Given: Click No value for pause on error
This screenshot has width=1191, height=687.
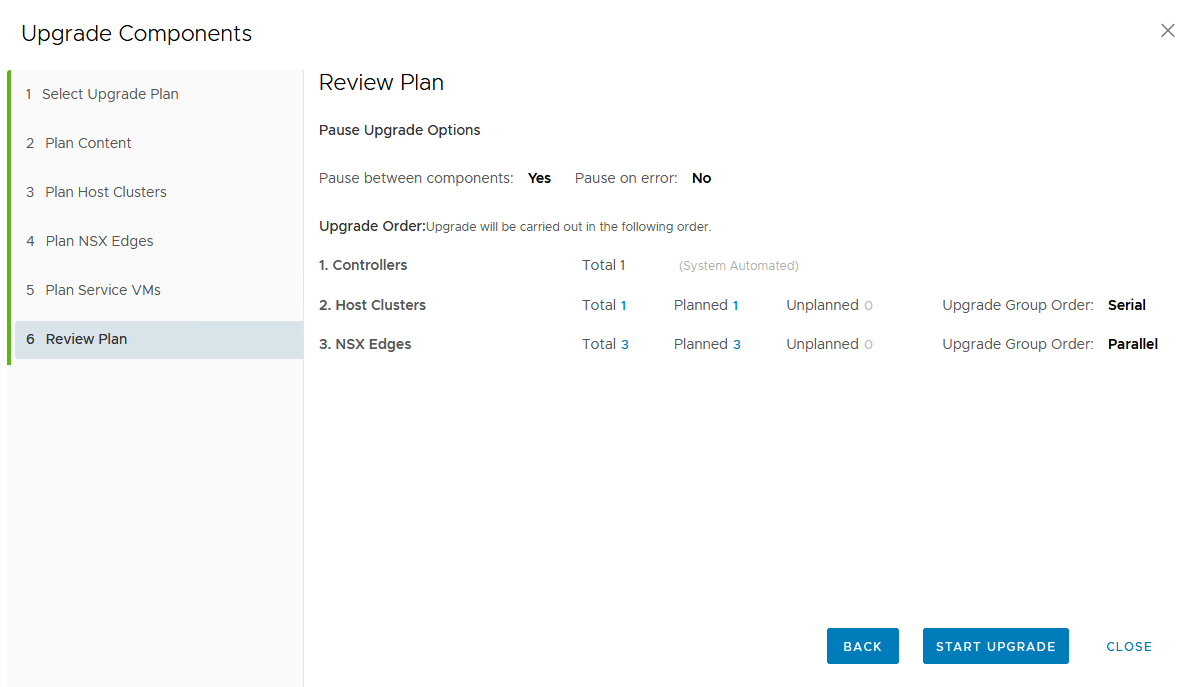Looking at the screenshot, I should 701,178.
